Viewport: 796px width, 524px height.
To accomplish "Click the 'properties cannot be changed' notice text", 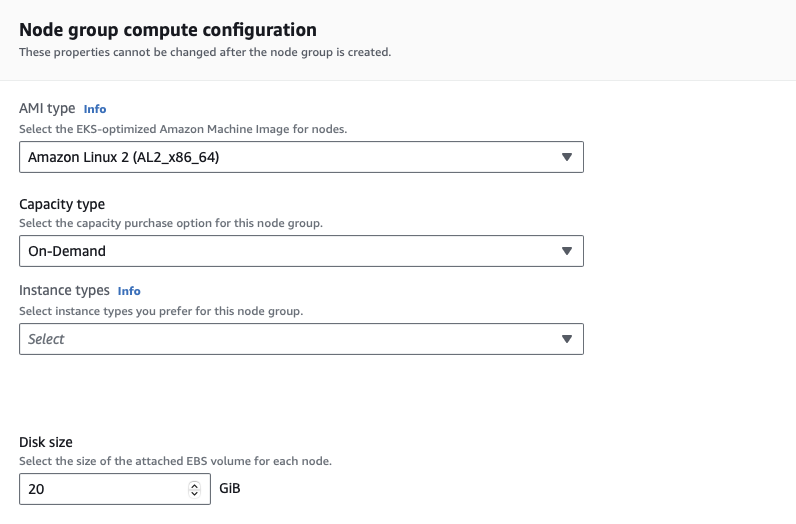I will coord(205,52).
